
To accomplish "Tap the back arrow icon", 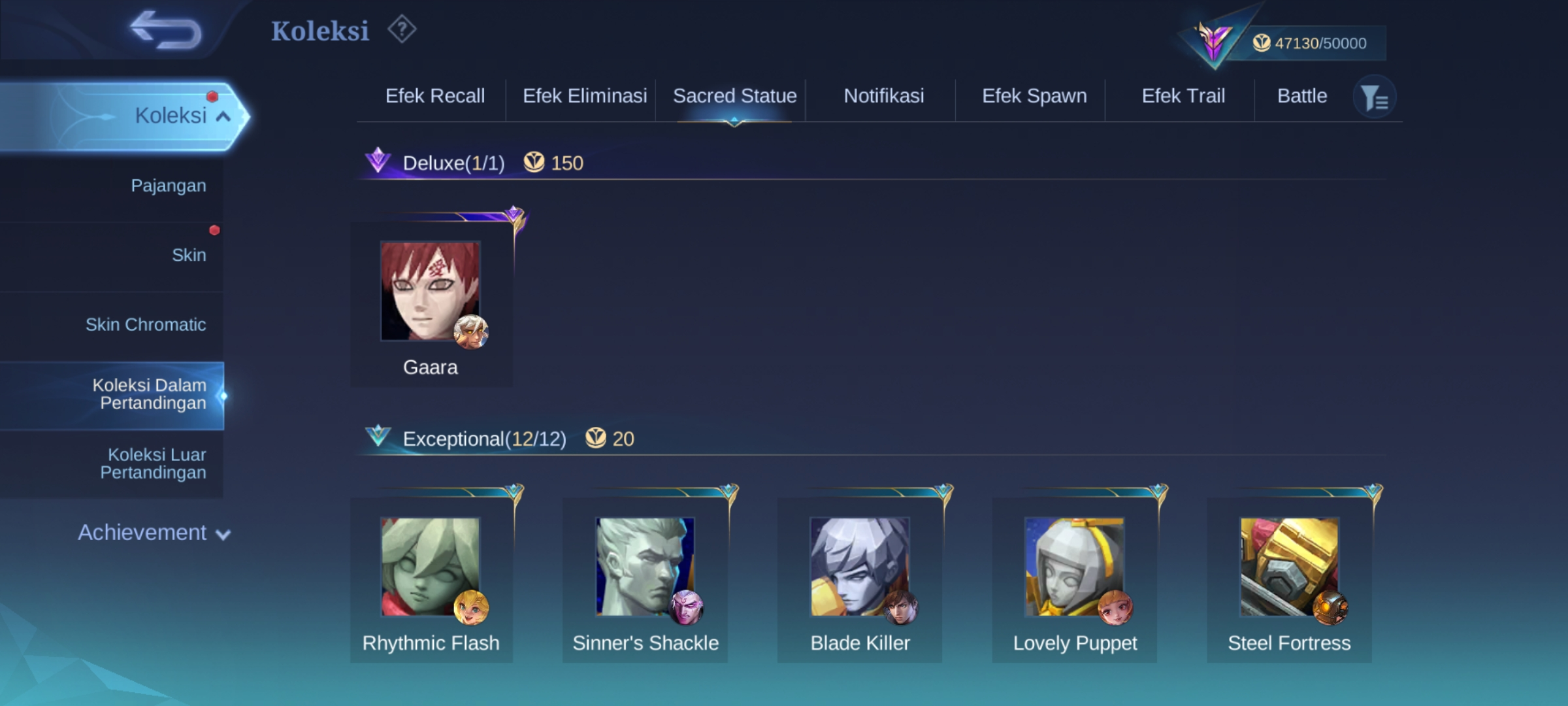I will (166, 30).
